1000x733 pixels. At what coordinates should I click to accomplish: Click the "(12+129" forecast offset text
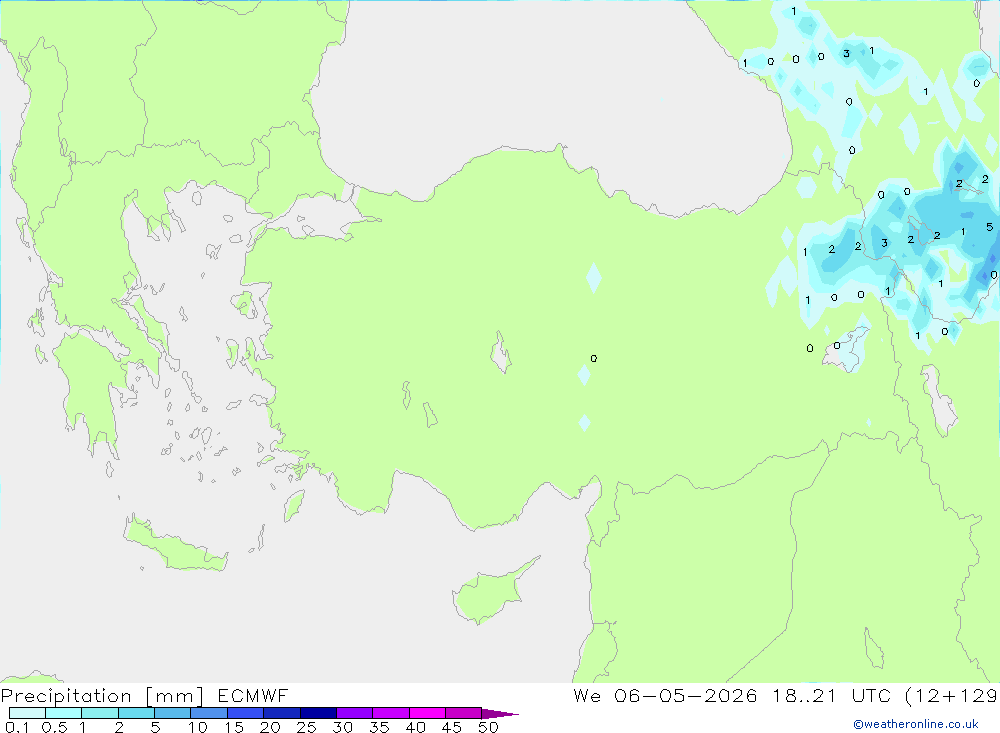click(952, 696)
